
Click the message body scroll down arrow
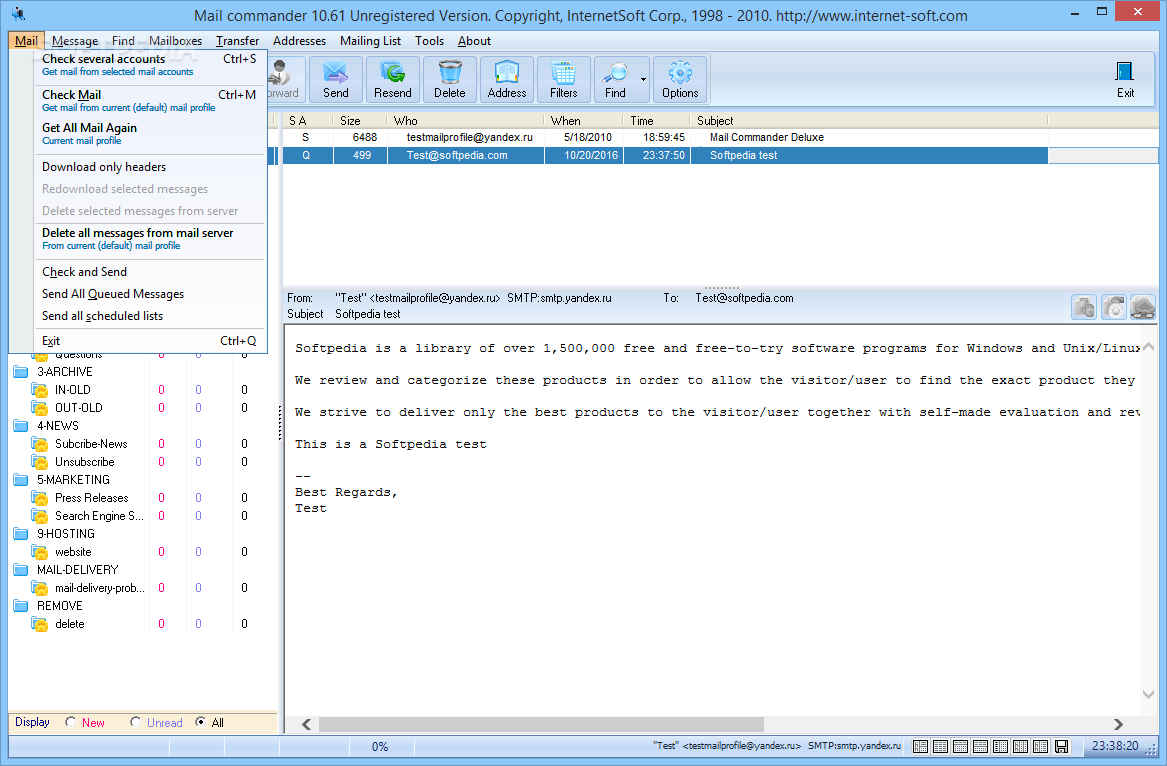coord(1148,694)
